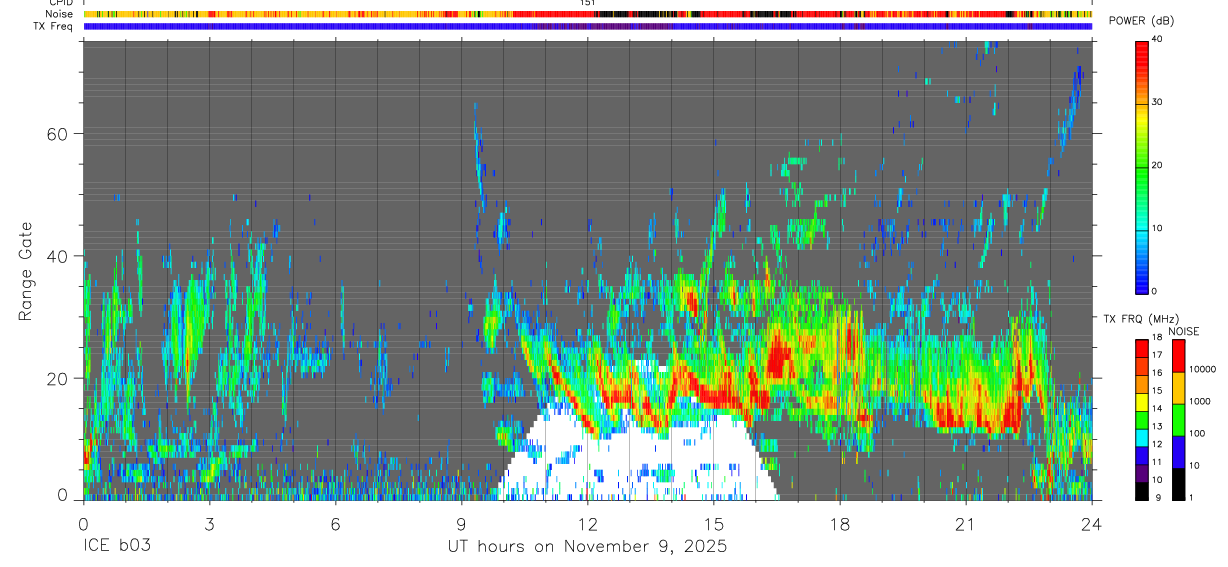Pick the red top swatch of NOISE legend
Viewport: 1228px width, 567px height.
click(x=1179, y=356)
